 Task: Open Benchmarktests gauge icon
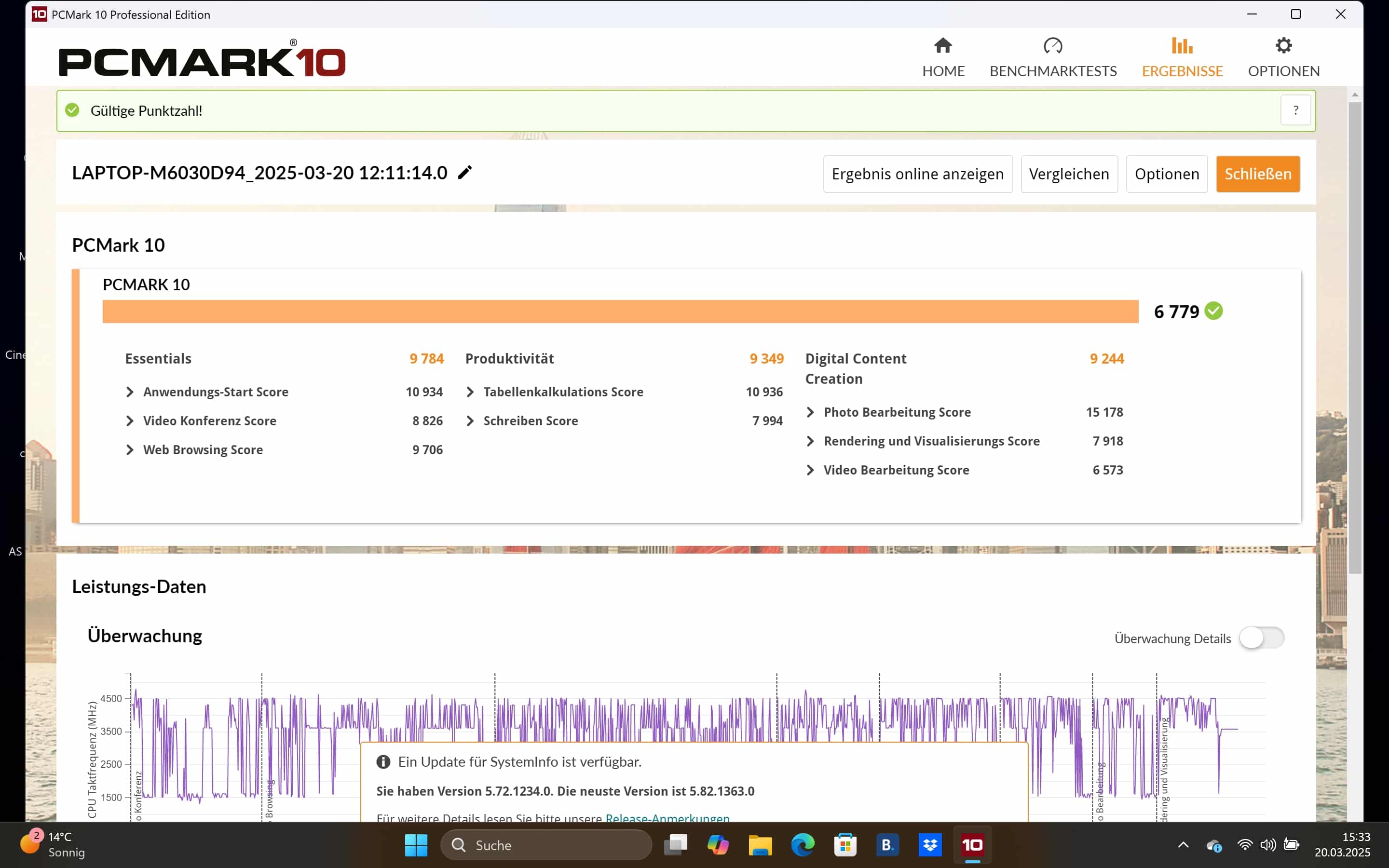pos(1053,46)
